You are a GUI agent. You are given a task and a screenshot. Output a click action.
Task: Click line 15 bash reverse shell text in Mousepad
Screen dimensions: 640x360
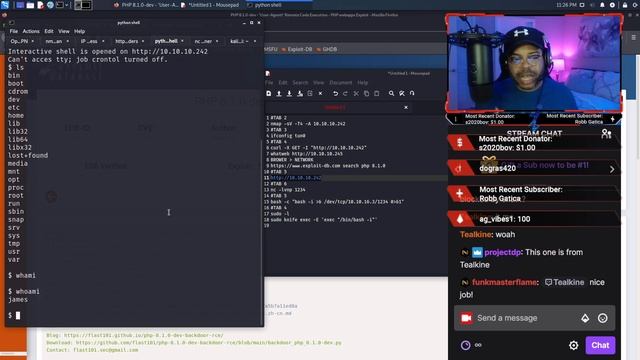[x=337, y=202]
